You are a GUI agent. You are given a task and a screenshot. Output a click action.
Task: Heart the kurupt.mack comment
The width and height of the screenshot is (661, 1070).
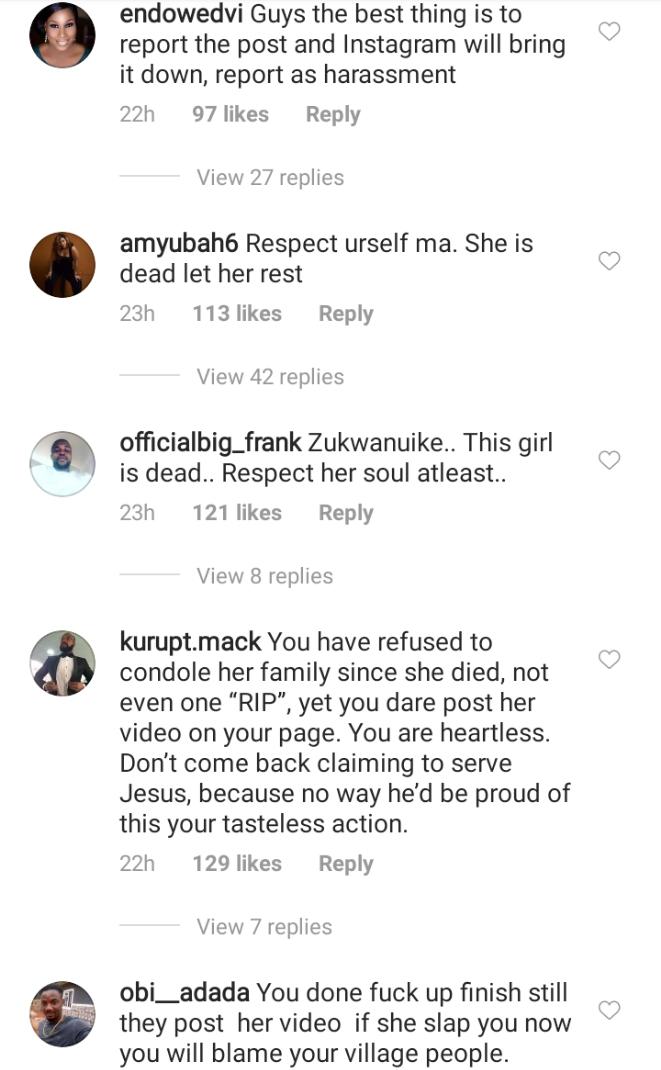pos(608,659)
